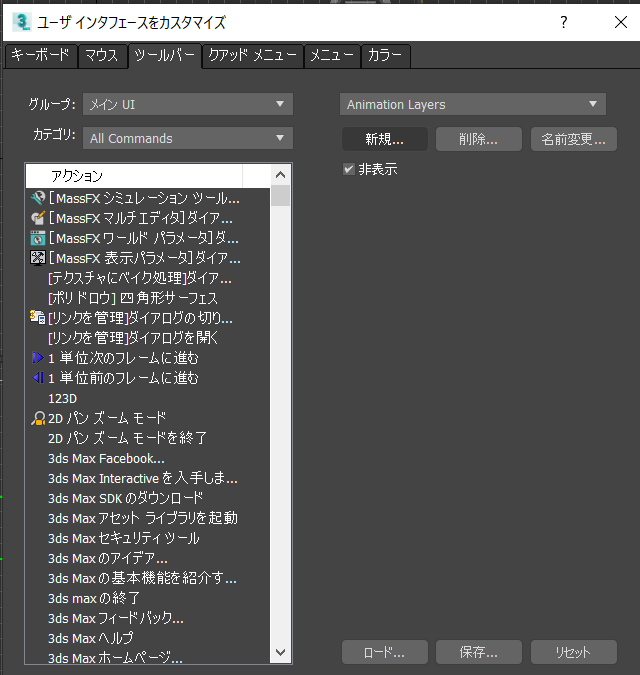Click the 削除... button
The width and height of the screenshot is (640, 675).
click(479, 139)
